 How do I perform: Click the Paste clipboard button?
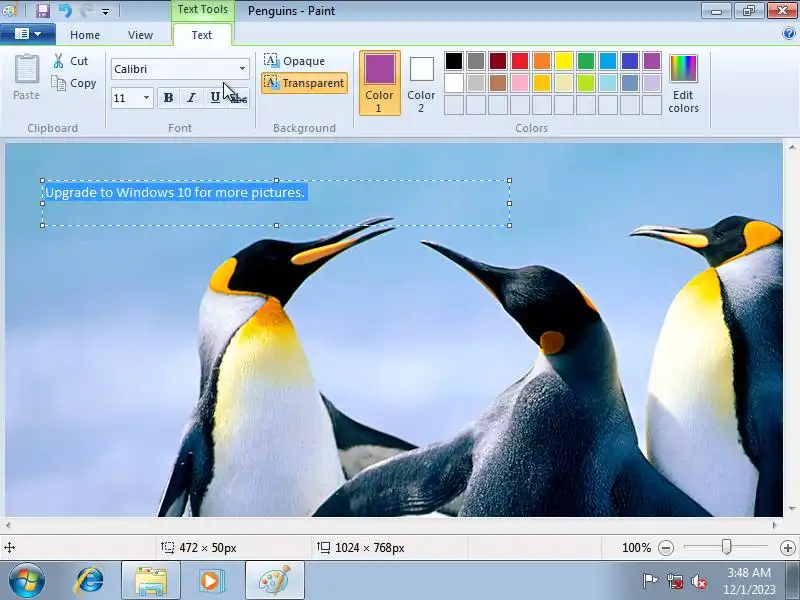coord(26,78)
